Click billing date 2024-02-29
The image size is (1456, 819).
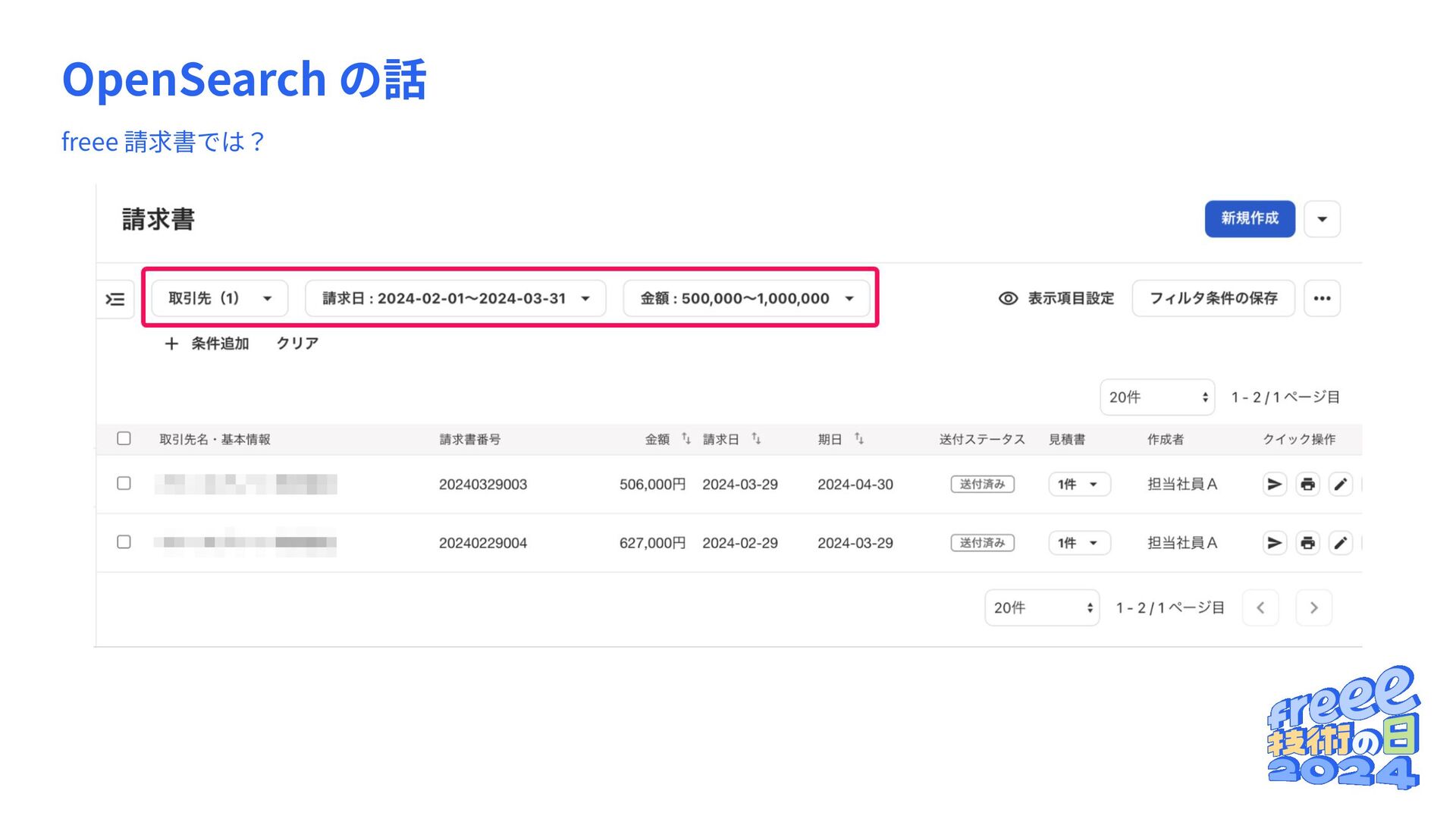point(740,543)
